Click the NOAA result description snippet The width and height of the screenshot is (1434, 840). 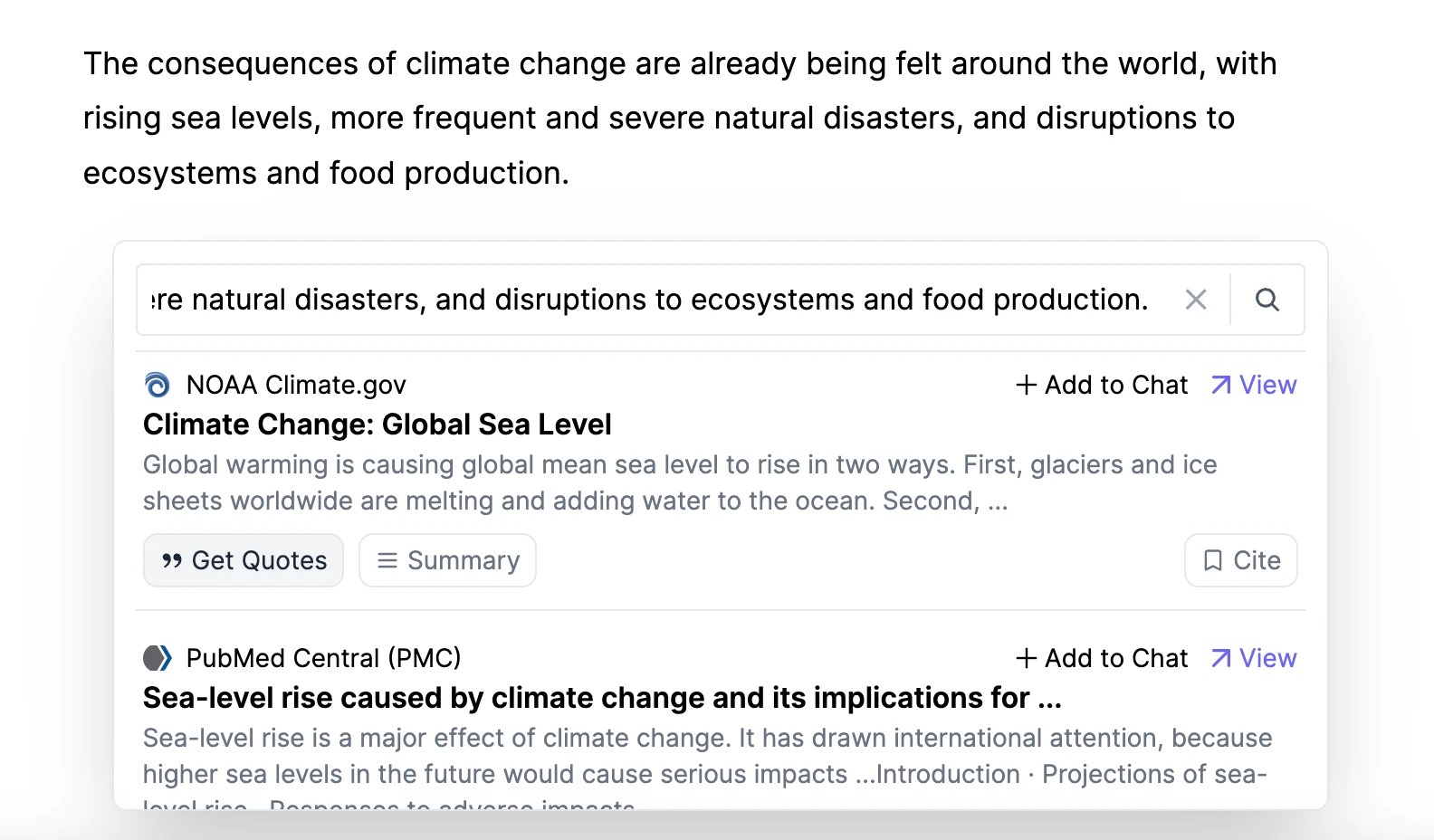pos(679,482)
